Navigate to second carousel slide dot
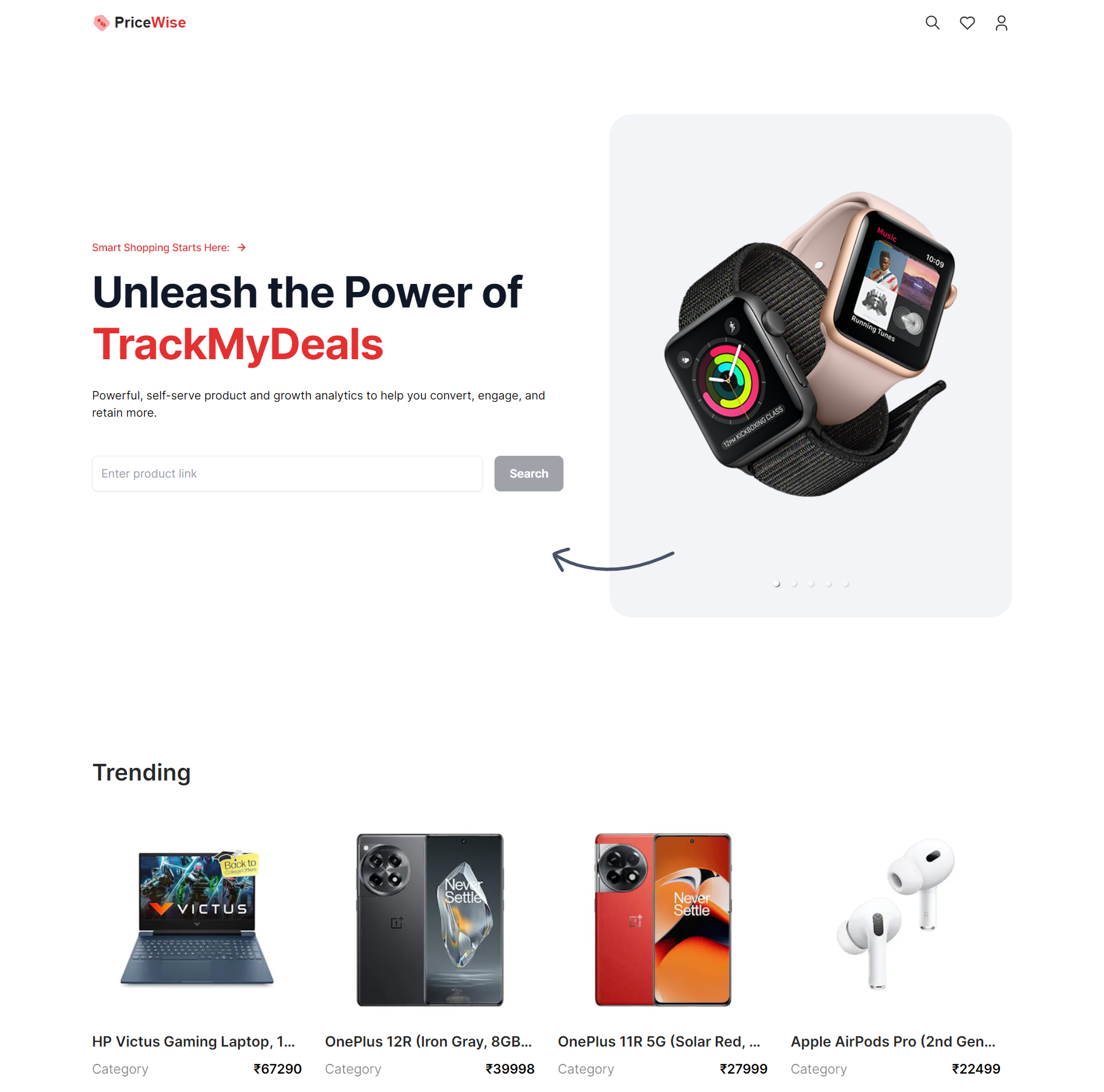1104x1092 pixels. click(794, 581)
